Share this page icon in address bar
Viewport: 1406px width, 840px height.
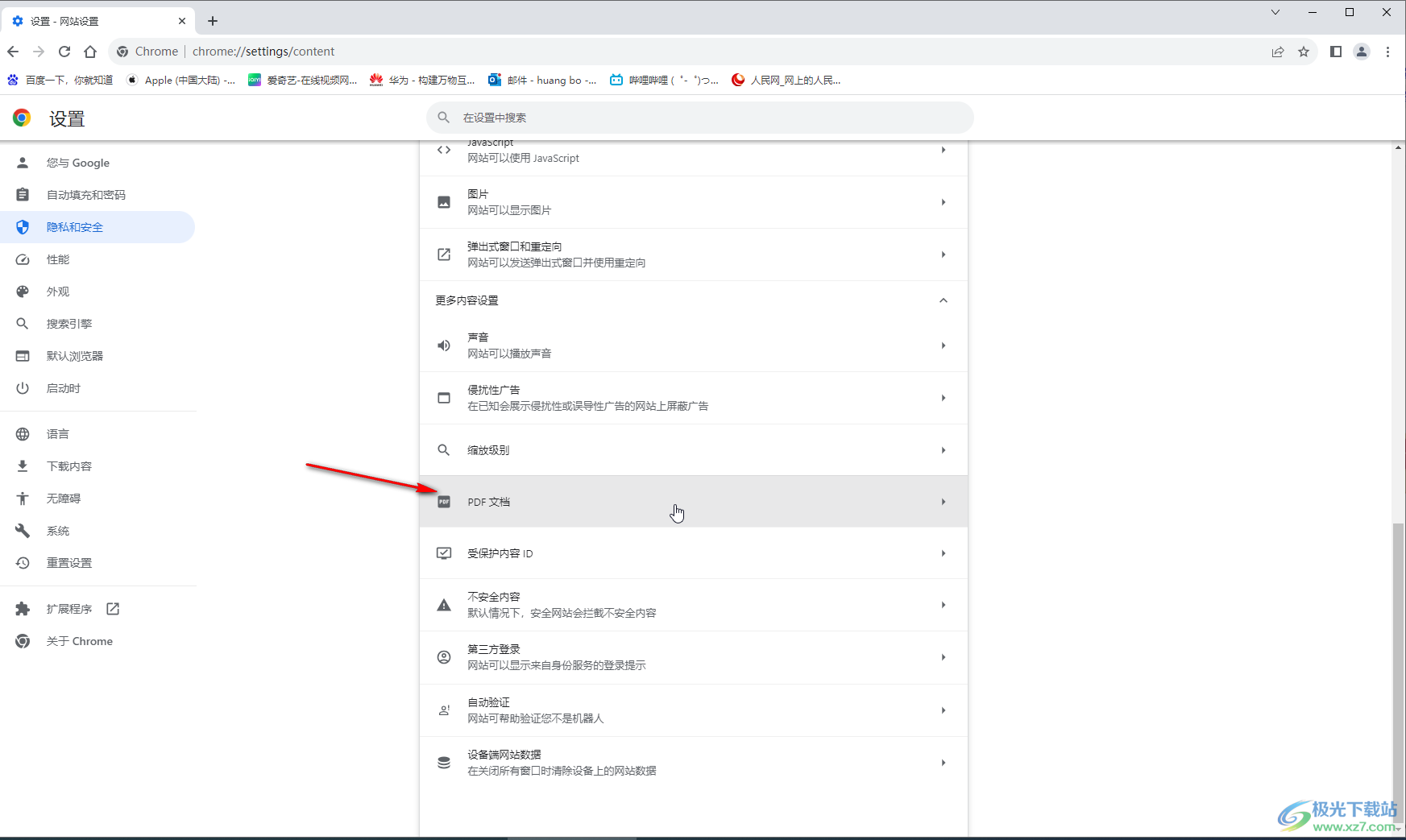[1278, 52]
